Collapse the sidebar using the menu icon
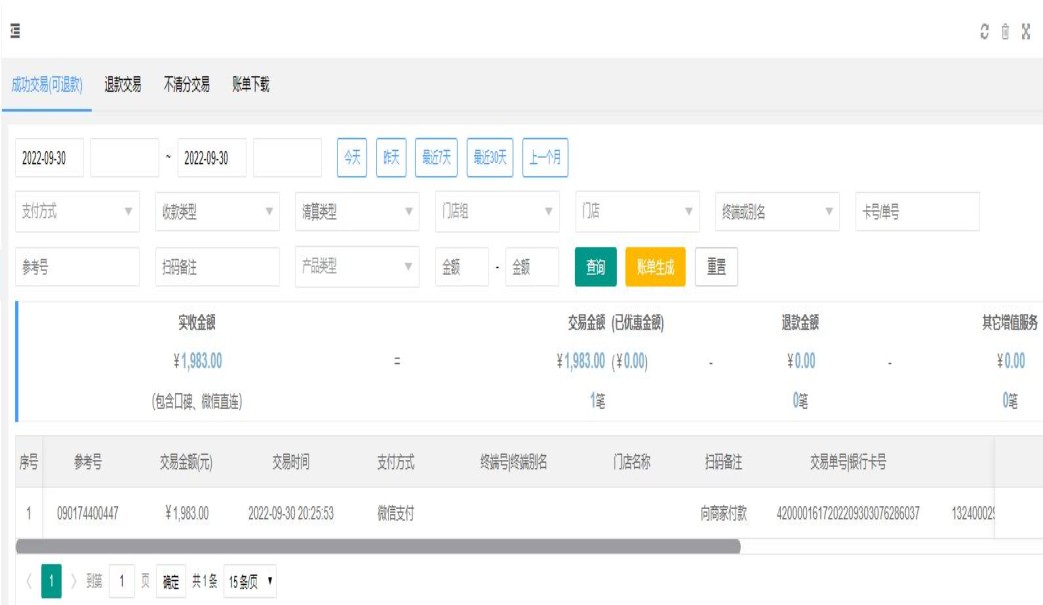 (x=16, y=31)
